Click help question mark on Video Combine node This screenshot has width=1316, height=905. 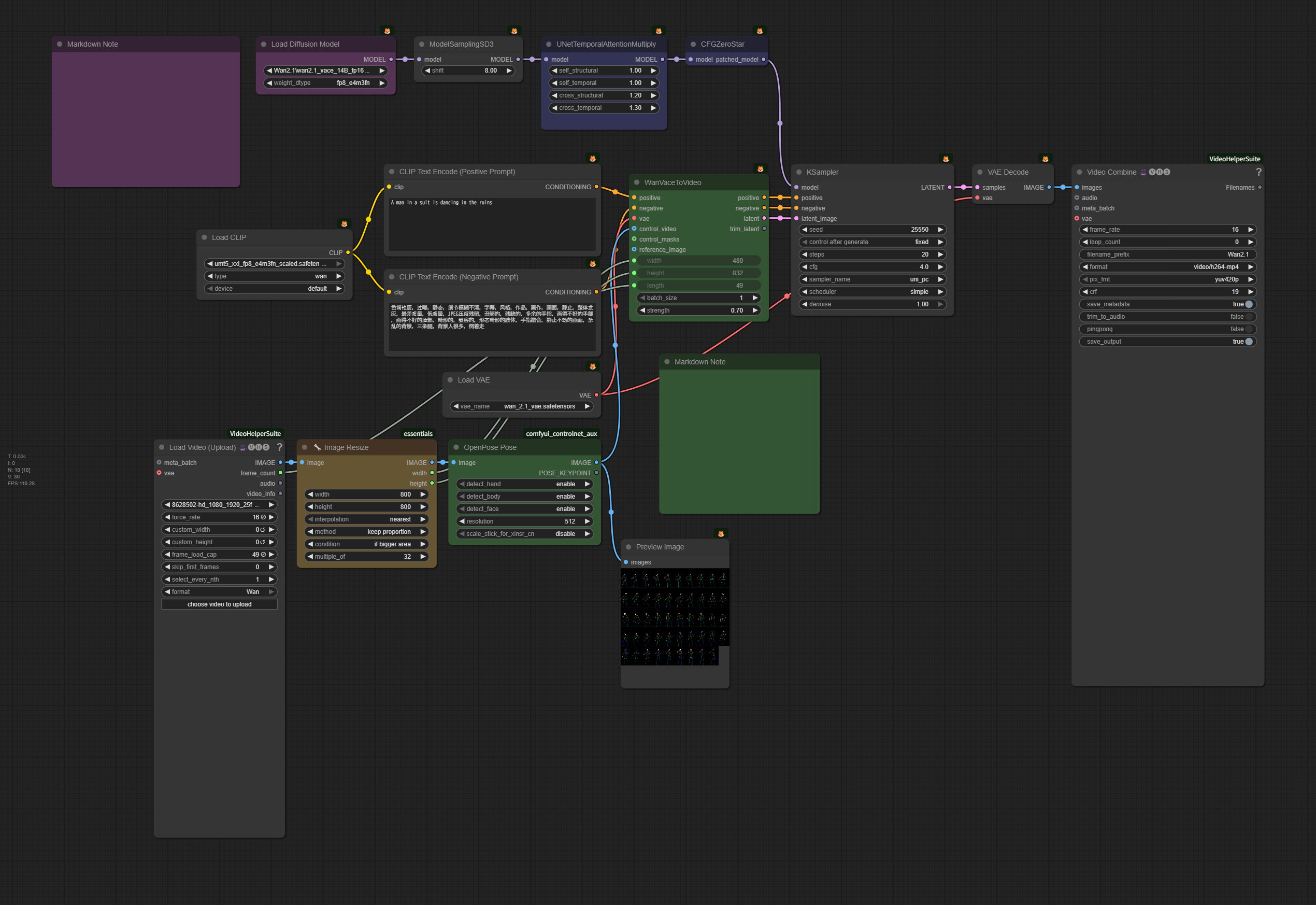point(1258,172)
